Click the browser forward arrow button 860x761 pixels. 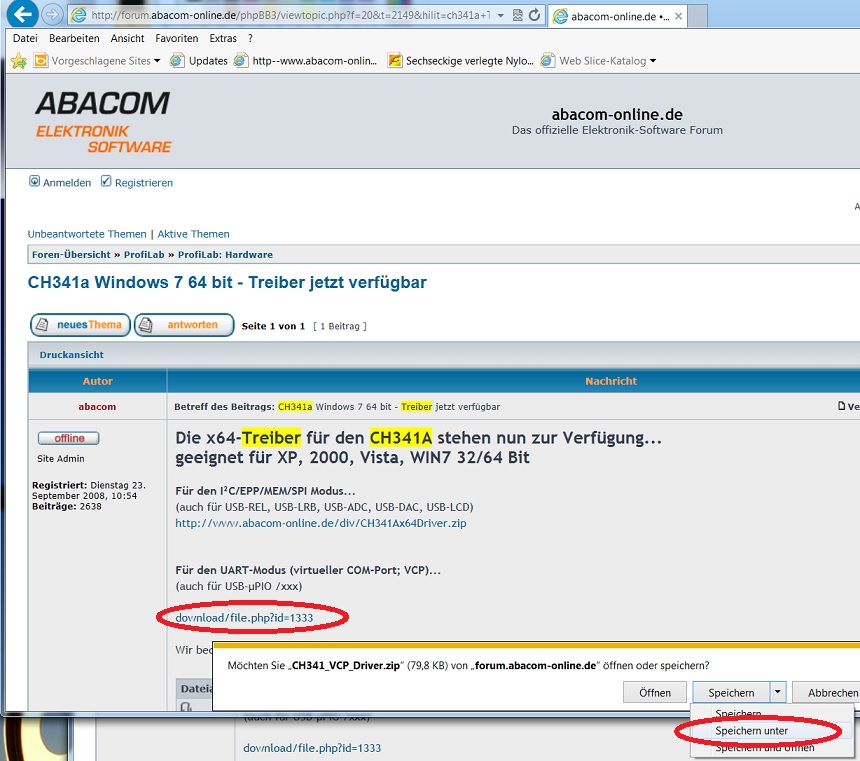[x=53, y=15]
